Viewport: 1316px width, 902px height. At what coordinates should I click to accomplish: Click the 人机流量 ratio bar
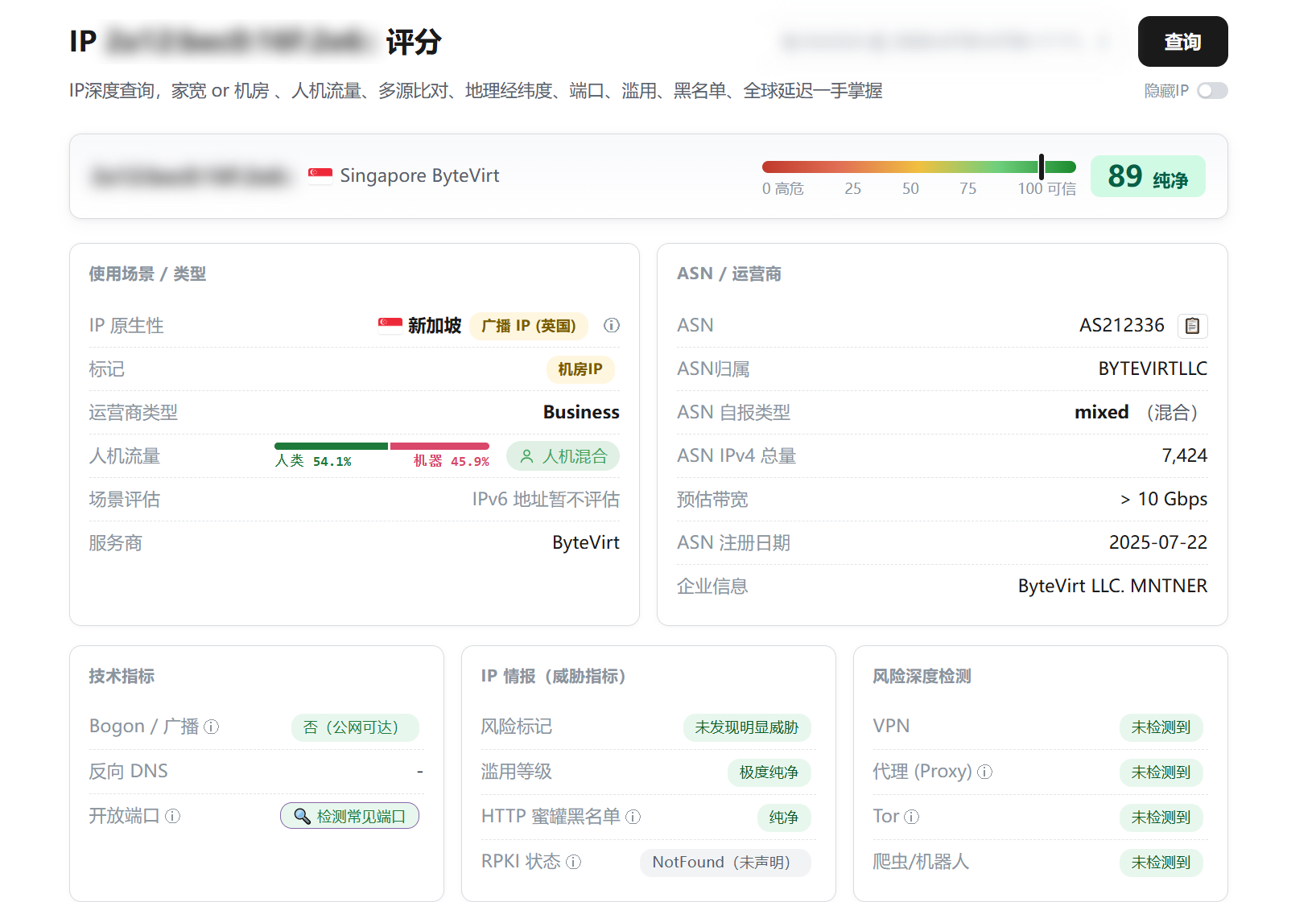tap(382, 446)
